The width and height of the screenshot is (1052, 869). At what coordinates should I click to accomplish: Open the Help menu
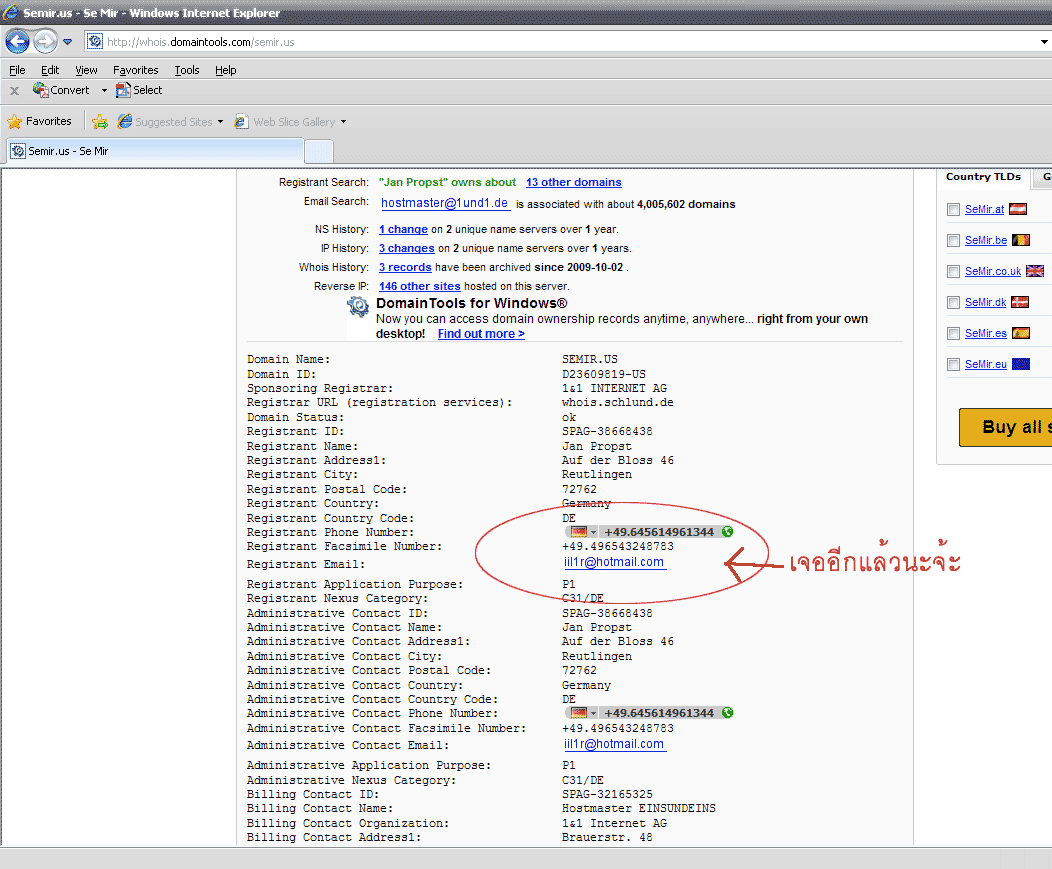tap(225, 70)
